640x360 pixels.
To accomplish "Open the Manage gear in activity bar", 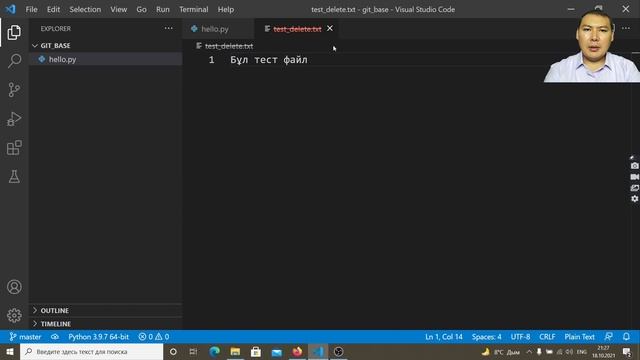I will click(14, 316).
